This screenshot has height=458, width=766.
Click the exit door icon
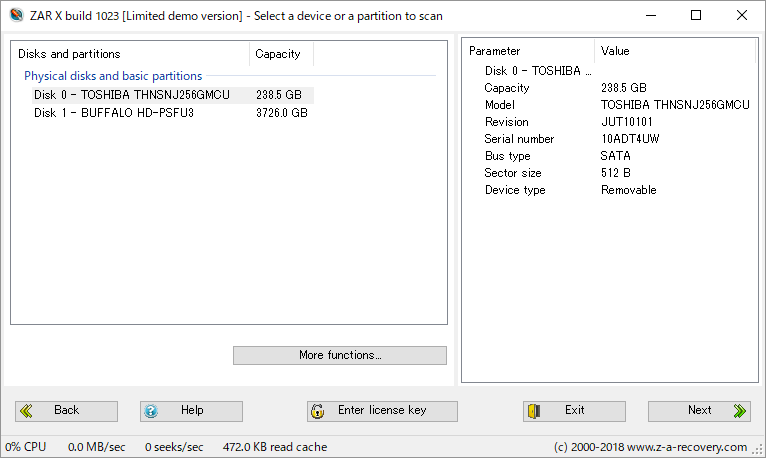tap(535, 411)
